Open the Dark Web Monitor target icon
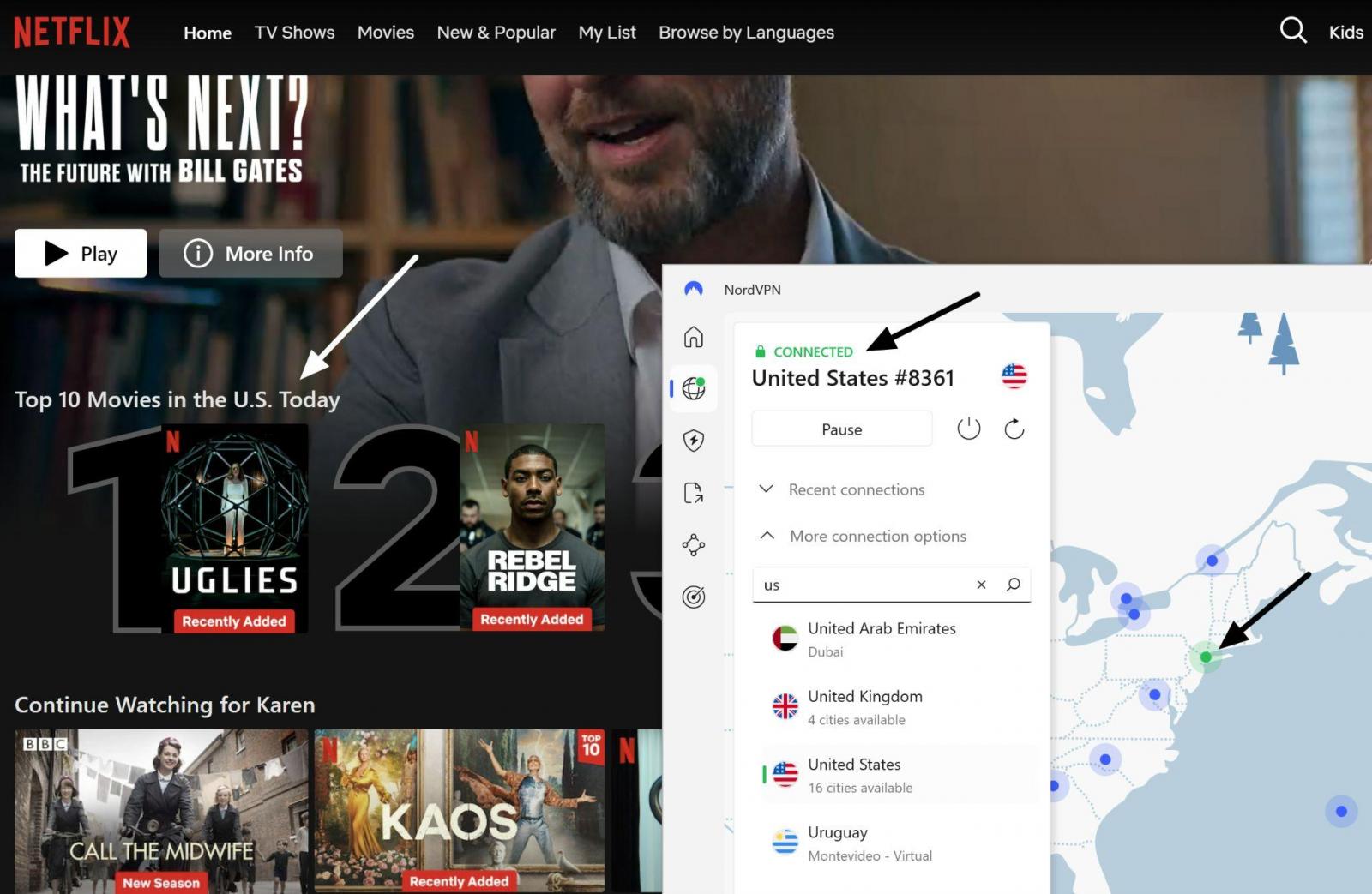1372x894 pixels. click(x=694, y=597)
